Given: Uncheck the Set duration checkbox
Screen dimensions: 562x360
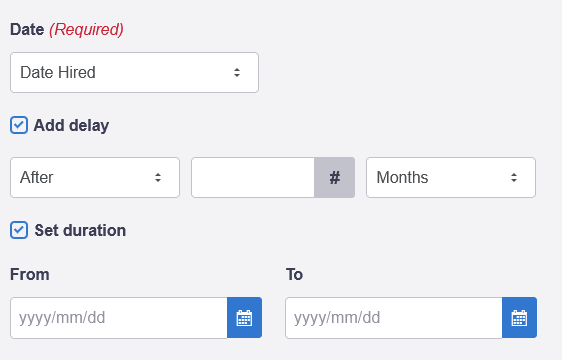Looking at the screenshot, I should click(19, 230).
